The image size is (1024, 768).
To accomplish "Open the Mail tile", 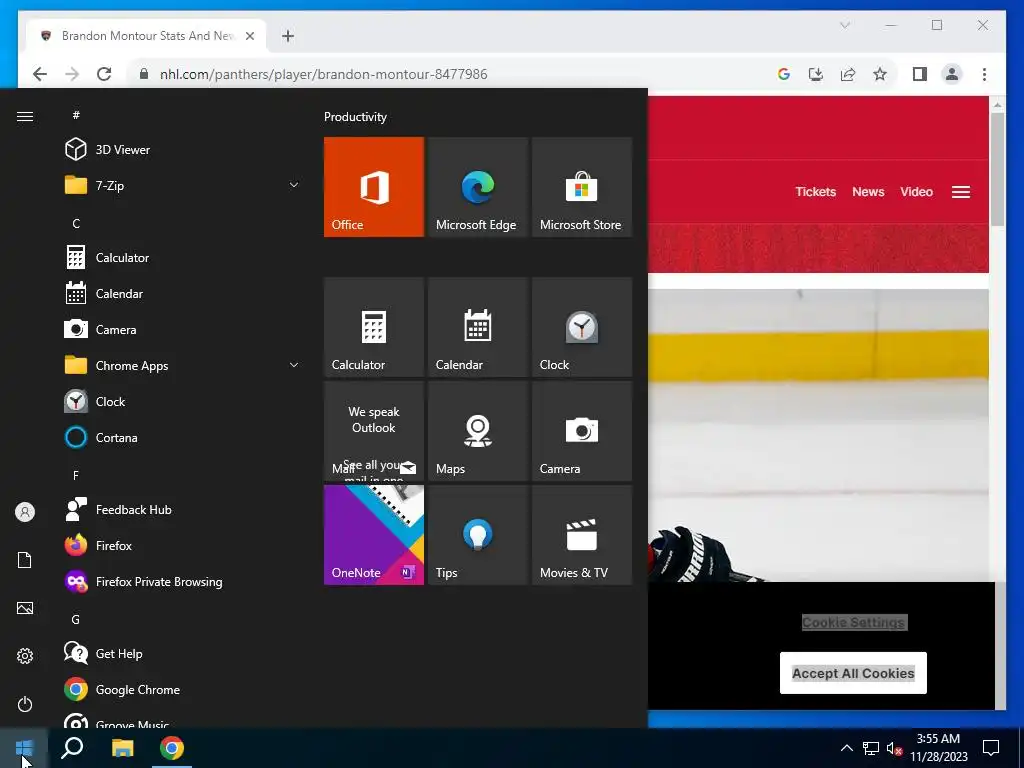I will tap(374, 431).
